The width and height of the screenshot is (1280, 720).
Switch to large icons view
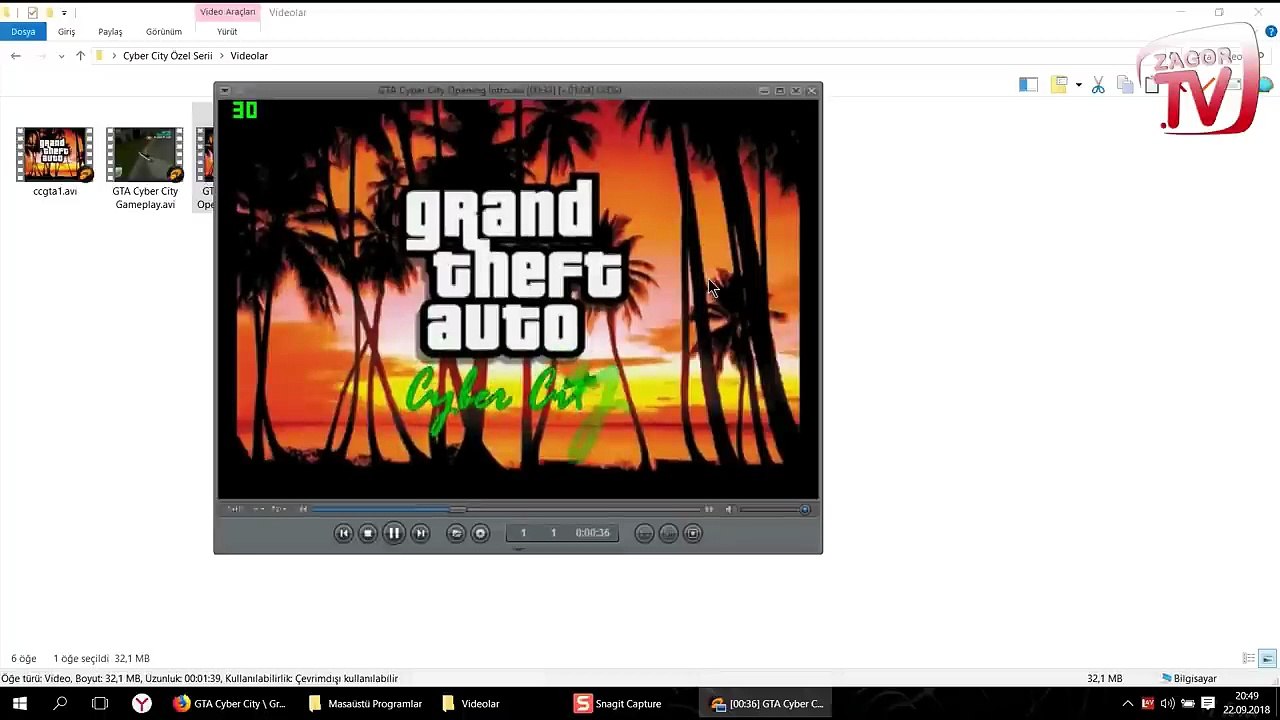(1267, 658)
